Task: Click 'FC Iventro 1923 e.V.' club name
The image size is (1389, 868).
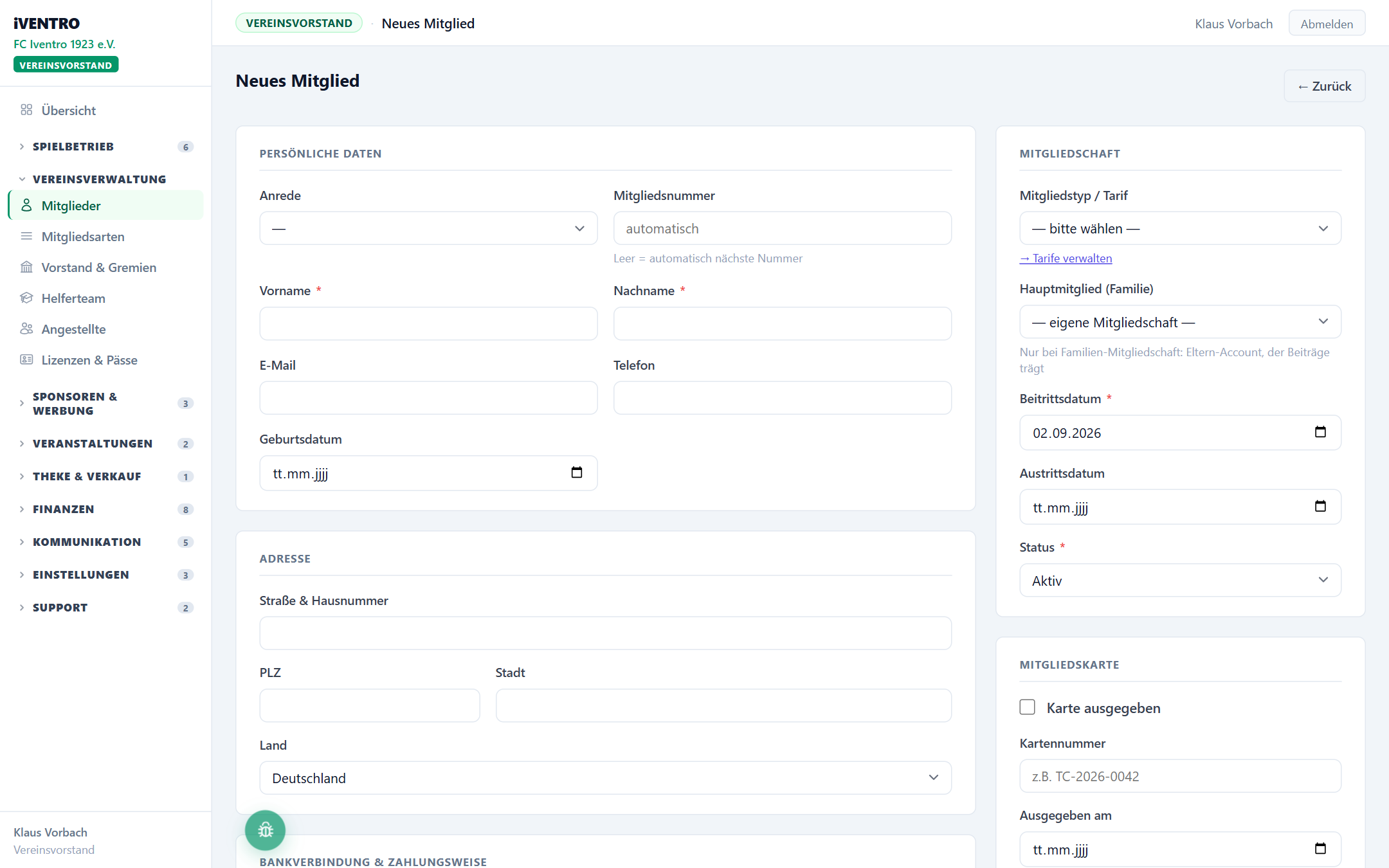Action: (64, 44)
